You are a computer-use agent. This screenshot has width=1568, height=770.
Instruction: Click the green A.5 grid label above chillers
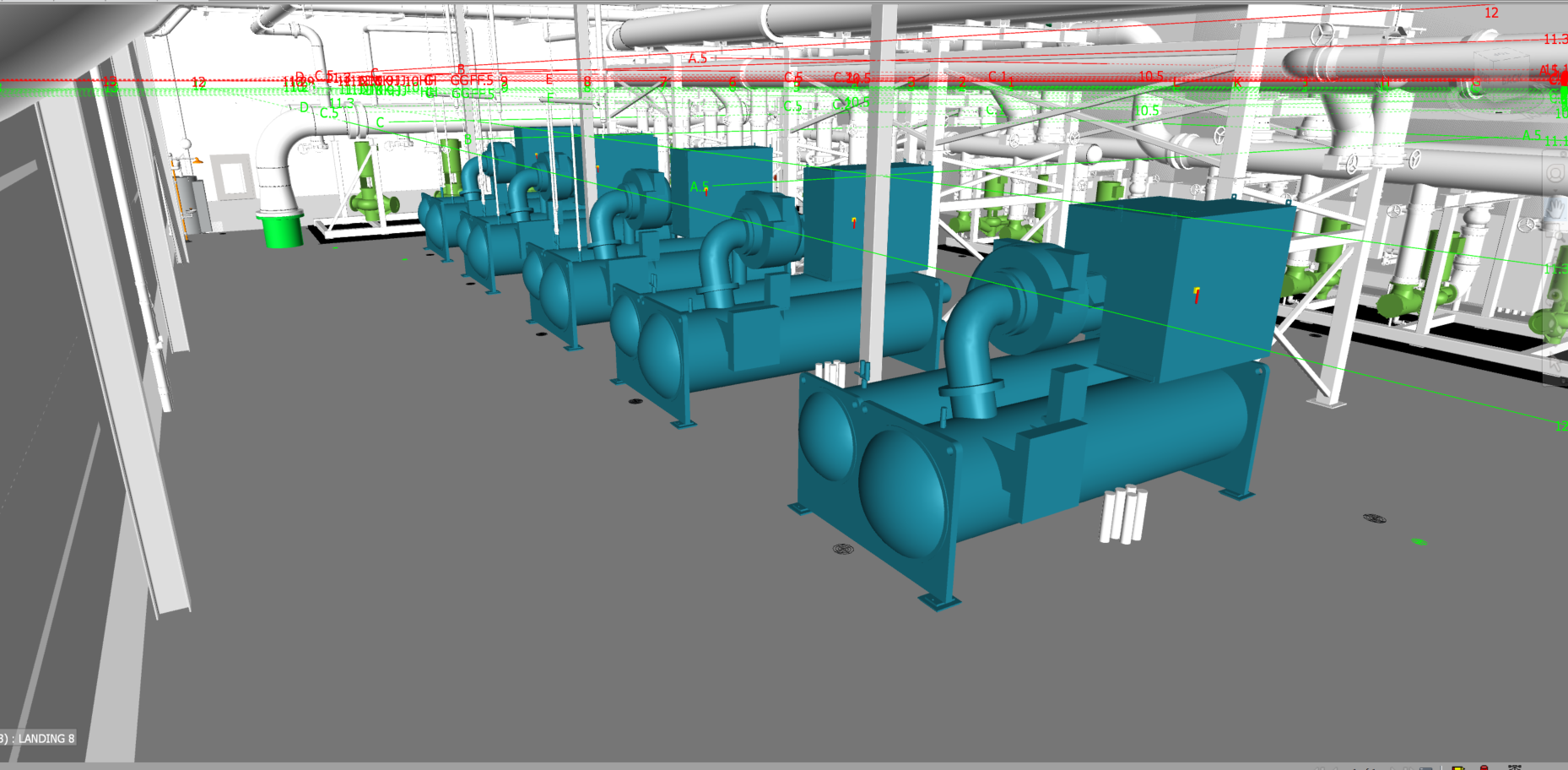(x=700, y=187)
